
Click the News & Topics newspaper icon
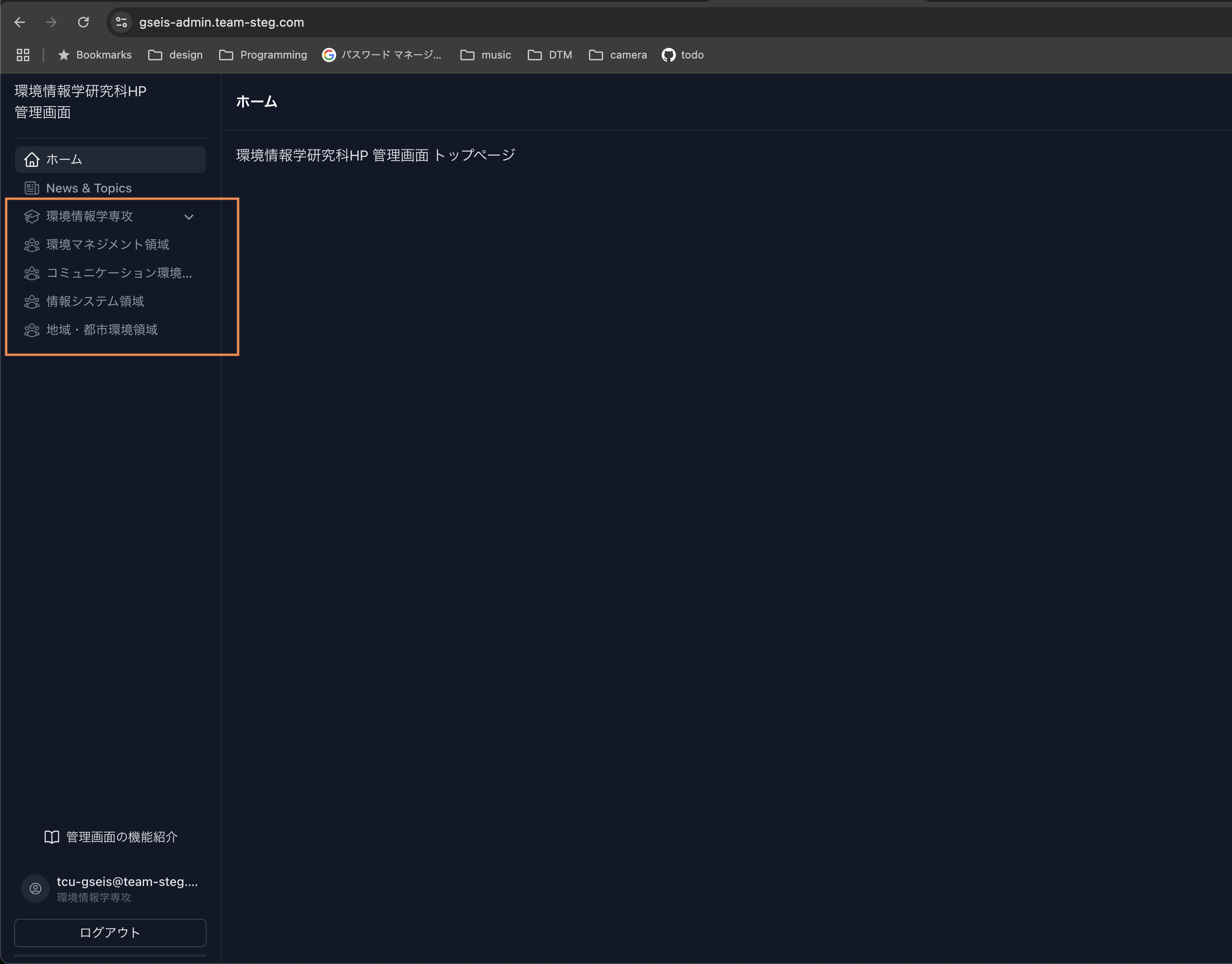[32, 188]
